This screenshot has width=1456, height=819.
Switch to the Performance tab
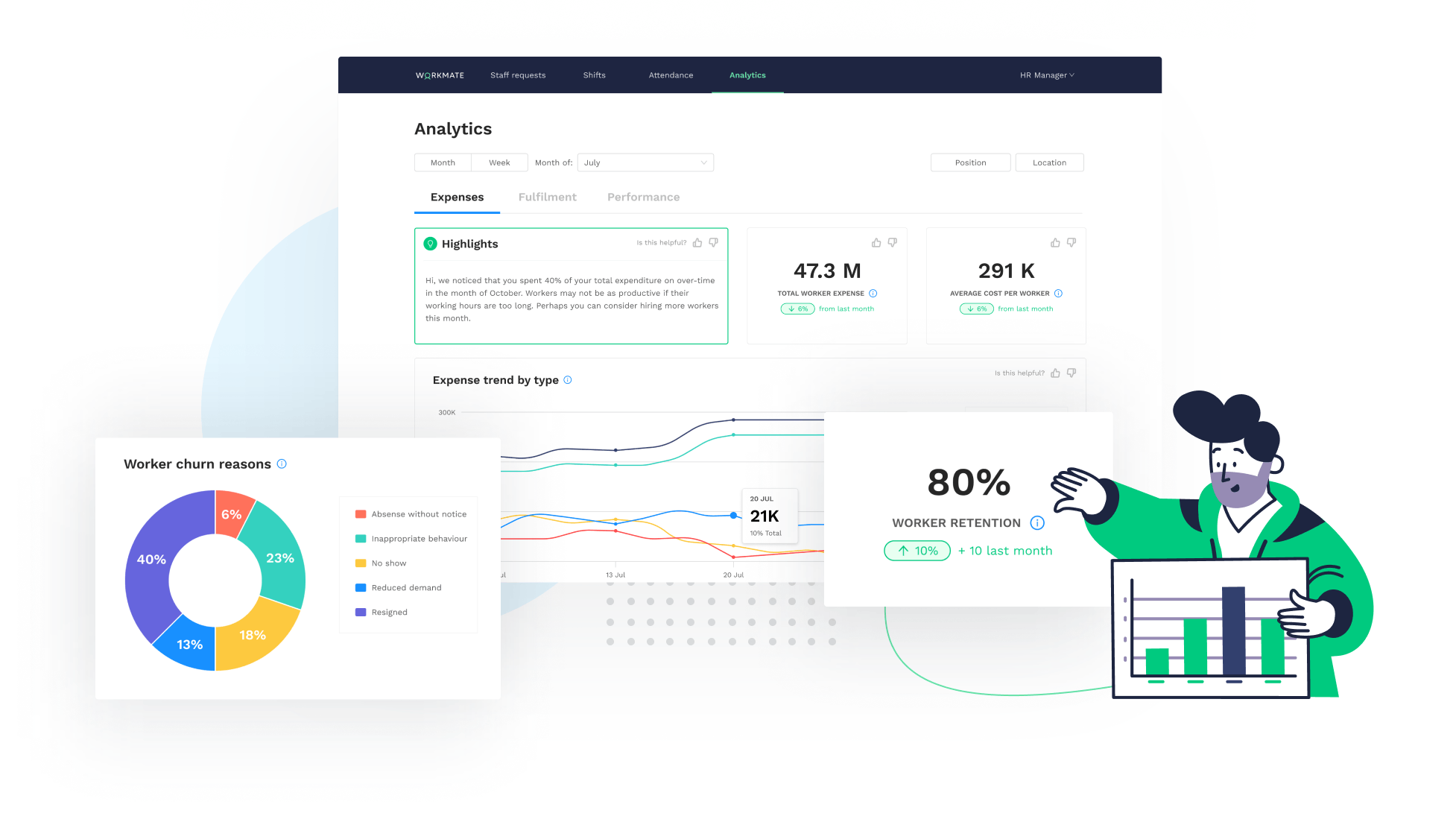coord(643,197)
